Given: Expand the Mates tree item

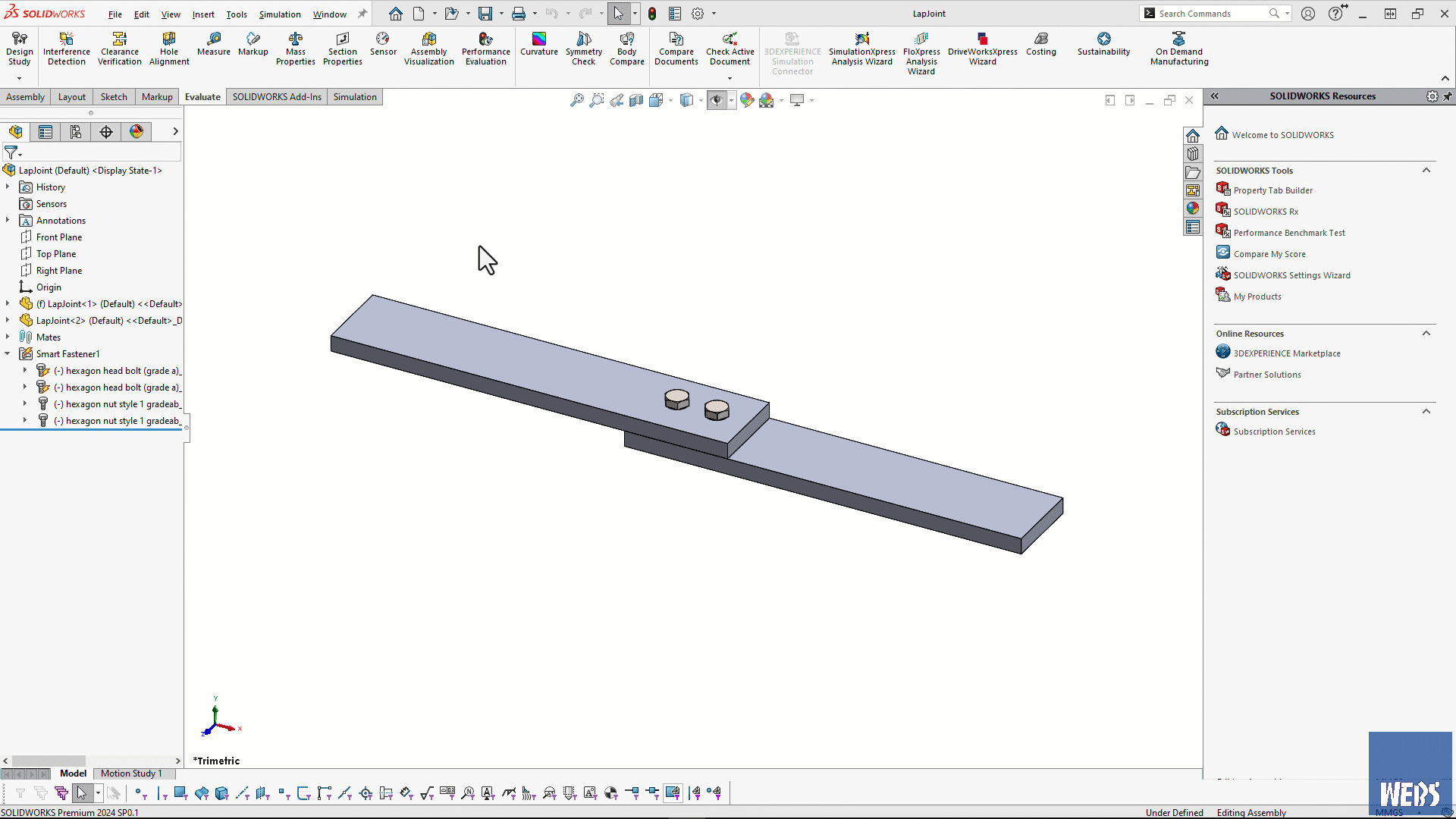Looking at the screenshot, I should tap(8, 337).
